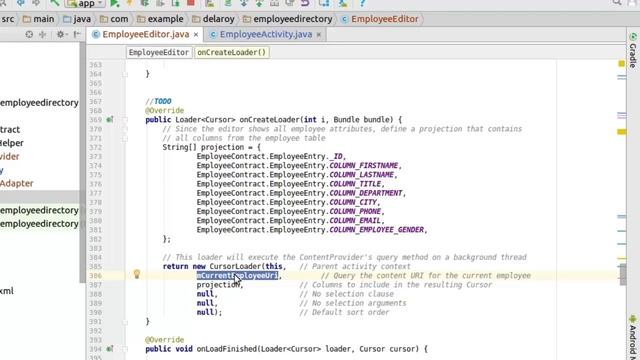Screen dimensions: 640x360
Task: Open the Android Monitor side tool window
Action: point(633,337)
